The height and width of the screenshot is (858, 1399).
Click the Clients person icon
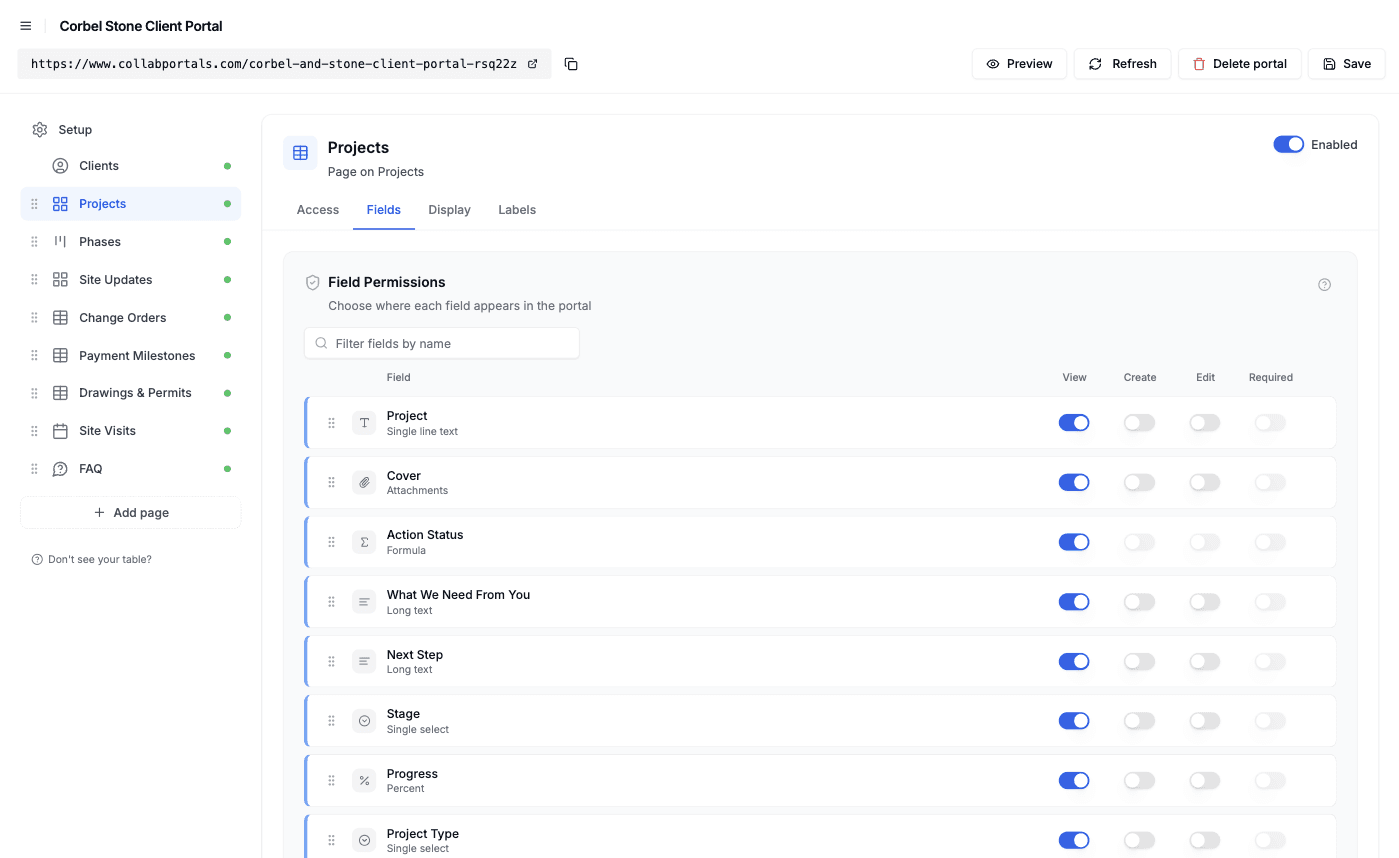coord(60,166)
